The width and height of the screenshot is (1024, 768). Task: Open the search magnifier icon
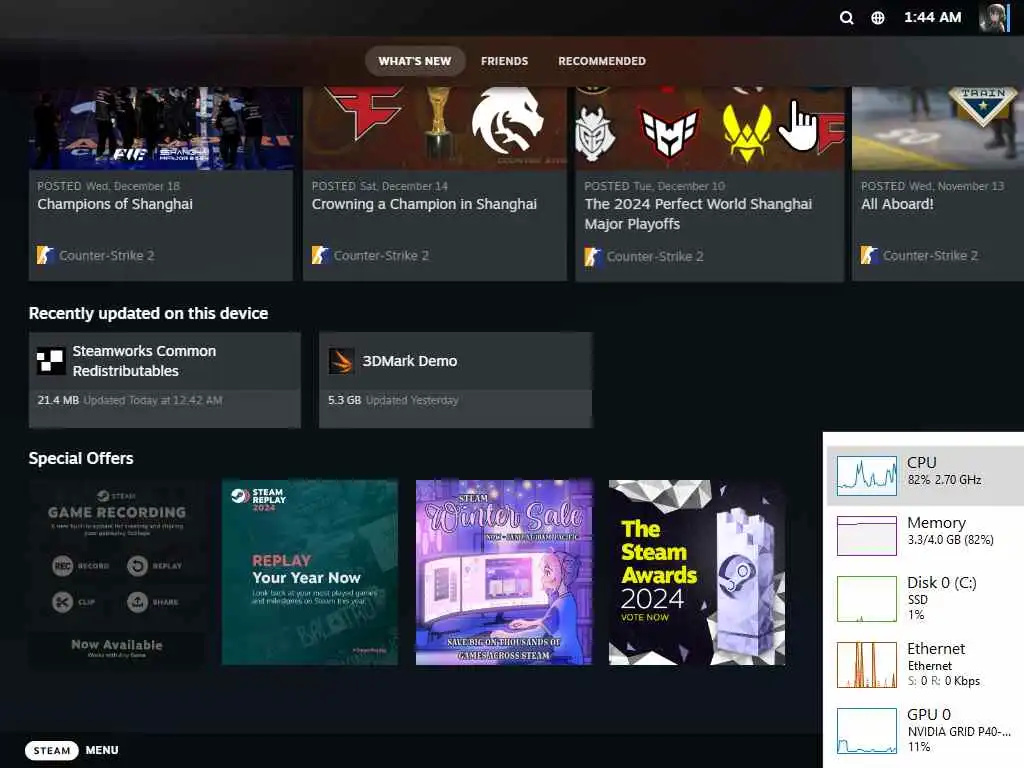coord(846,18)
